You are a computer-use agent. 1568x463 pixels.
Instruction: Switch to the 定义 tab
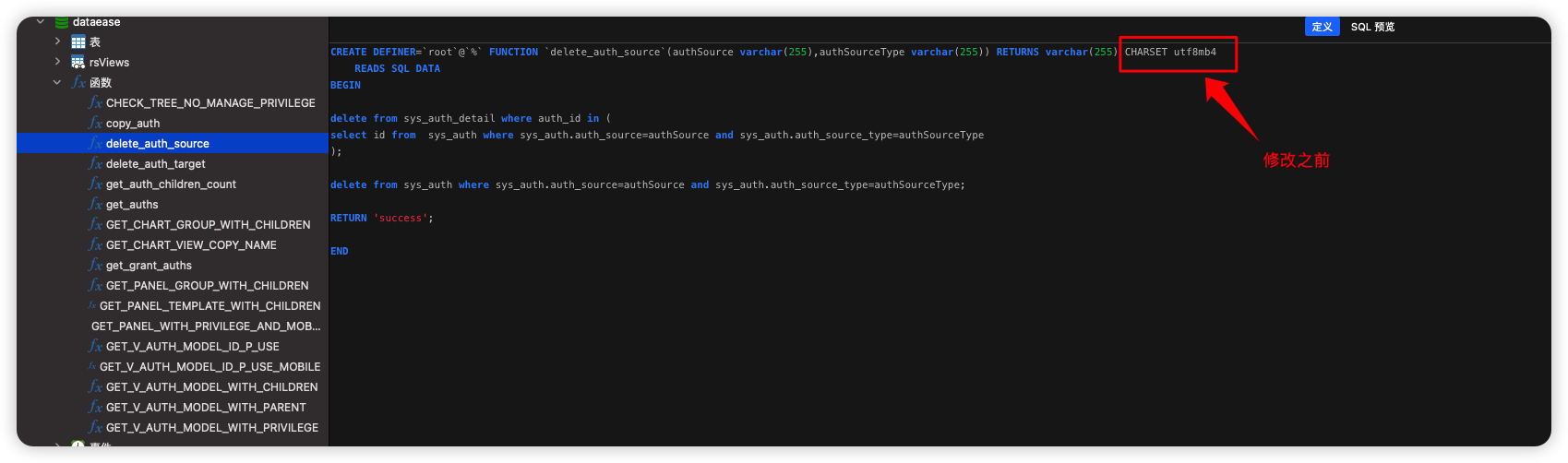tap(1322, 27)
